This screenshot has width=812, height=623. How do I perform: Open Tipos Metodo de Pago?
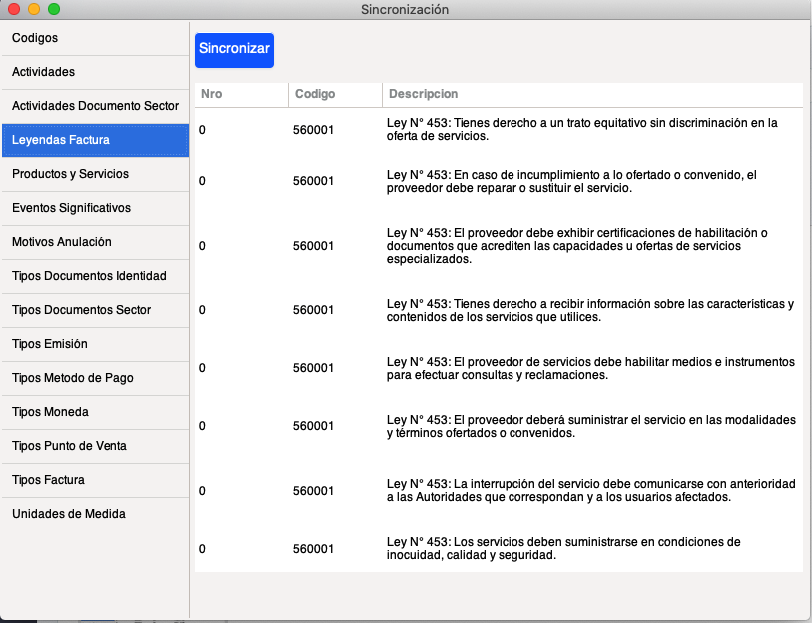click(x=95, y=378)
